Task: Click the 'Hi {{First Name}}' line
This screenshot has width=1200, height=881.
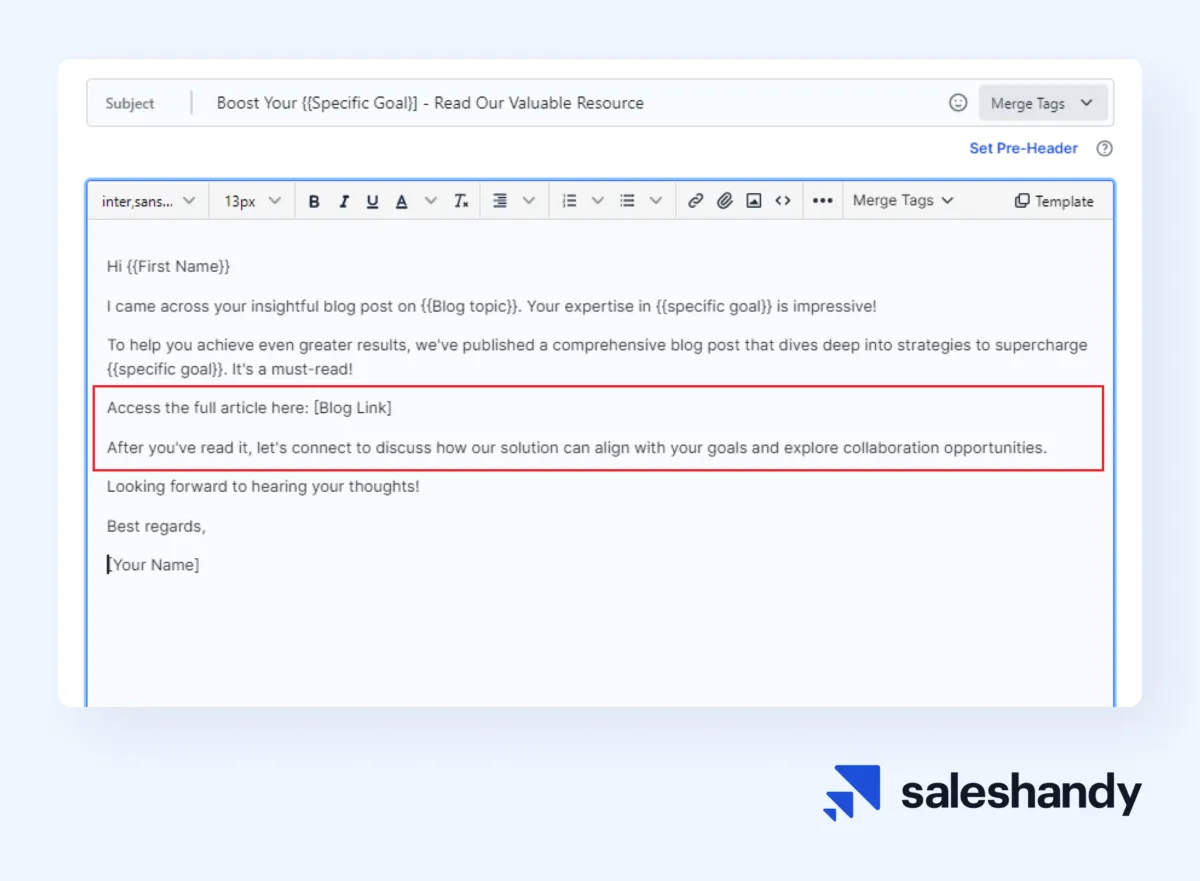Action: [x=169, y=267]
